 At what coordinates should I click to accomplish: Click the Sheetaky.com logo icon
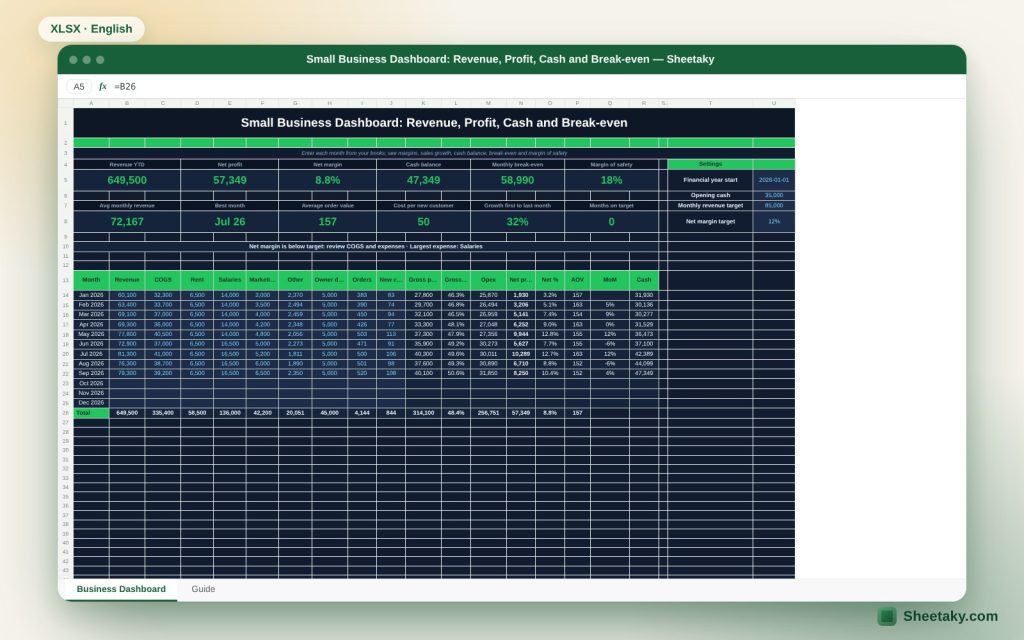point(886,616)
